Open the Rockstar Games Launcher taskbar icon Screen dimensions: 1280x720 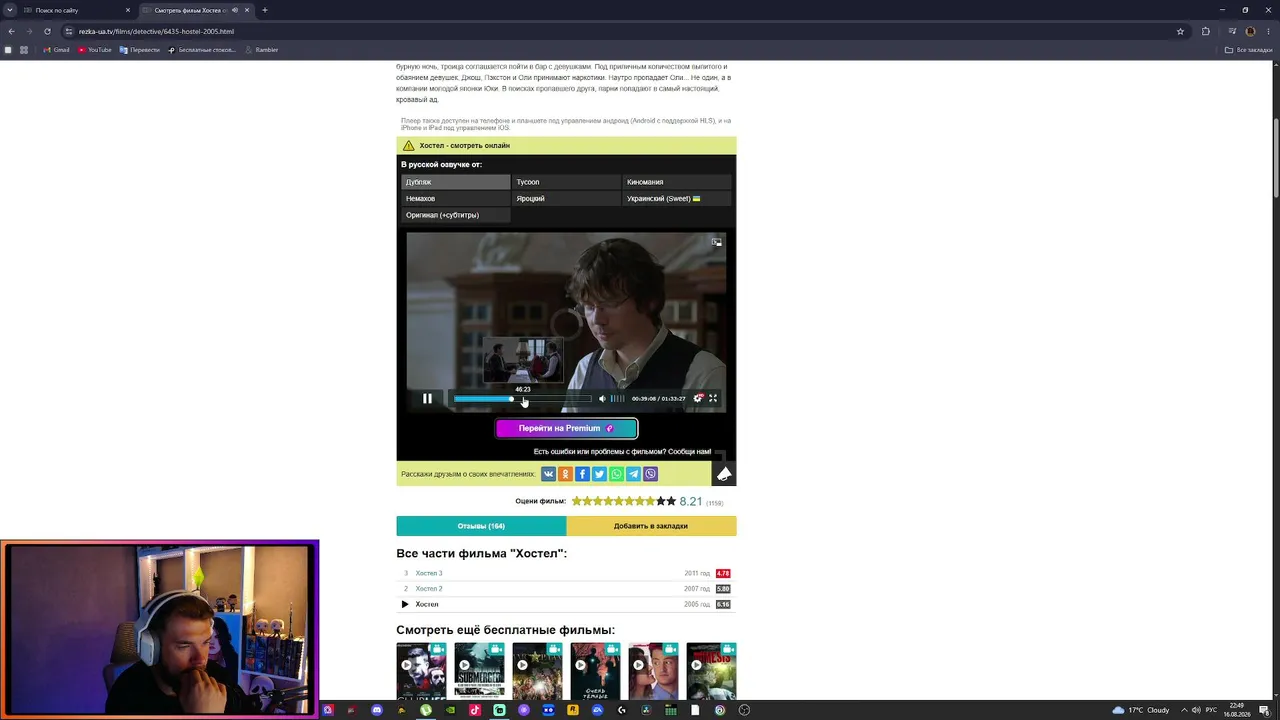(x=573, y=710)
